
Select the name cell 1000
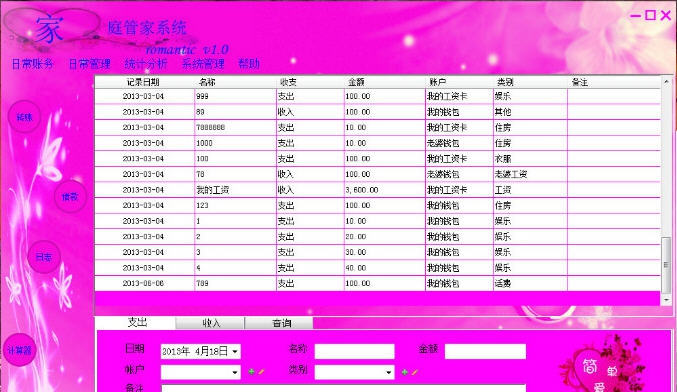236,143
